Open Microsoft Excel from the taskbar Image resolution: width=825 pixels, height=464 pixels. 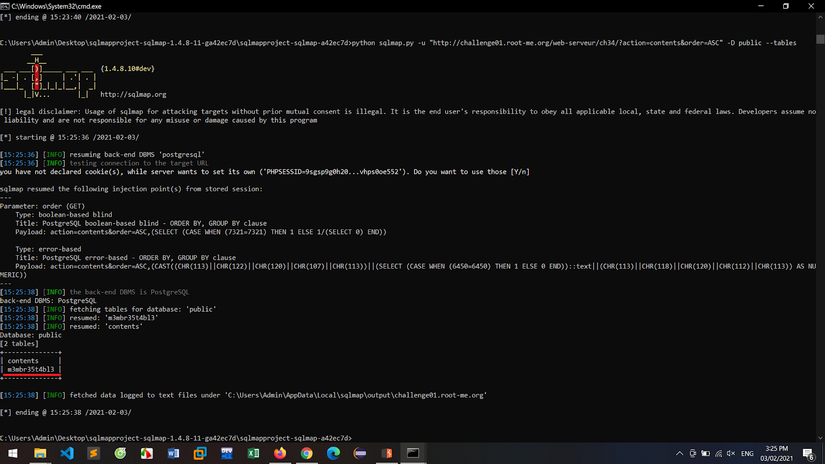pos(253,453)
